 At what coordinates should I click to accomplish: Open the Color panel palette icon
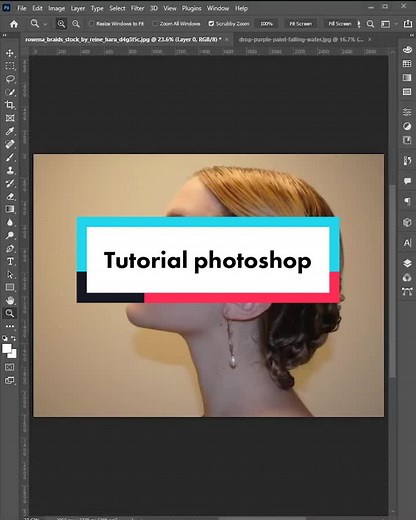pyautogui.click(x=407, y=50)
